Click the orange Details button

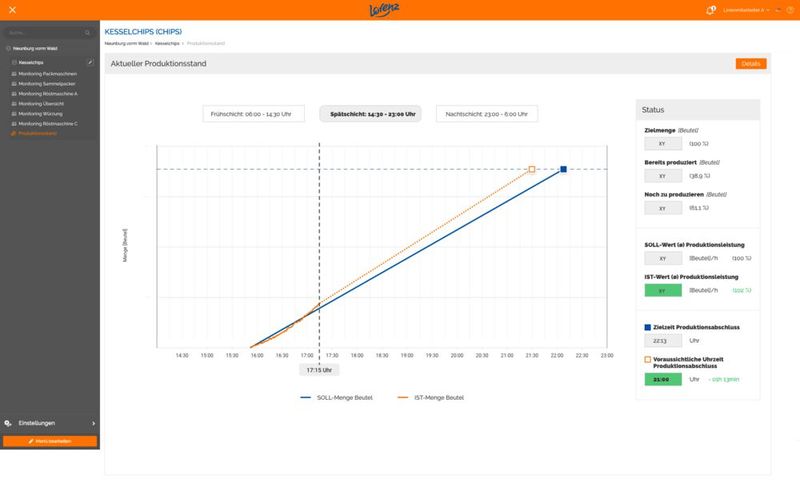click(751, 64)
